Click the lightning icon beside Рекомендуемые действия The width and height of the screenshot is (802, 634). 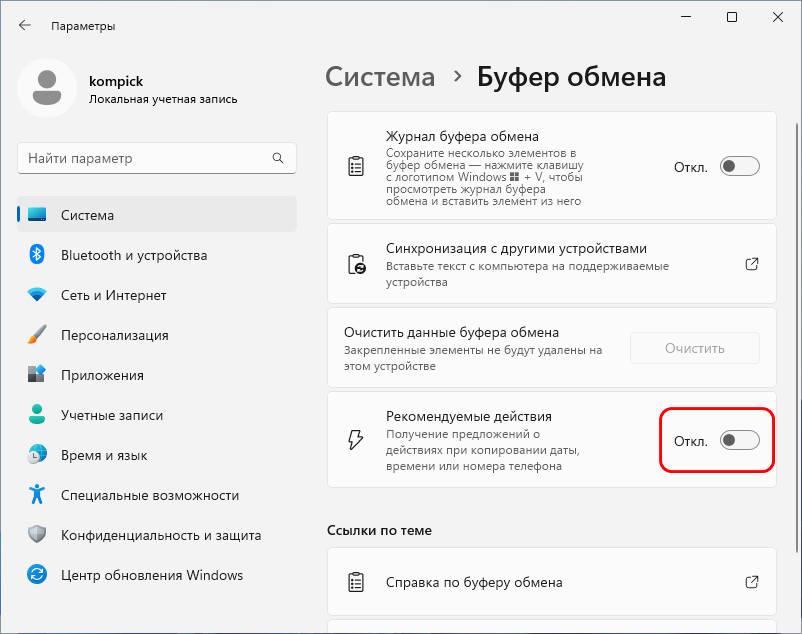point(355,439)
